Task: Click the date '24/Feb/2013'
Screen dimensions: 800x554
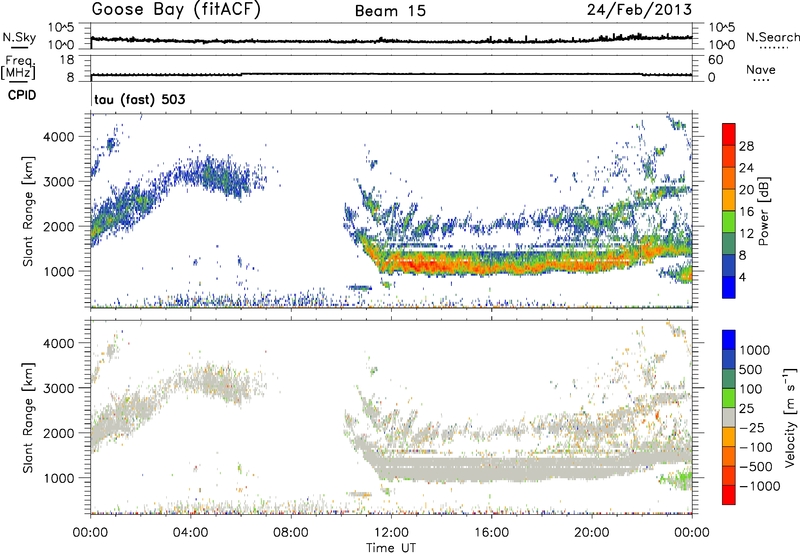Action: (639, 10)
